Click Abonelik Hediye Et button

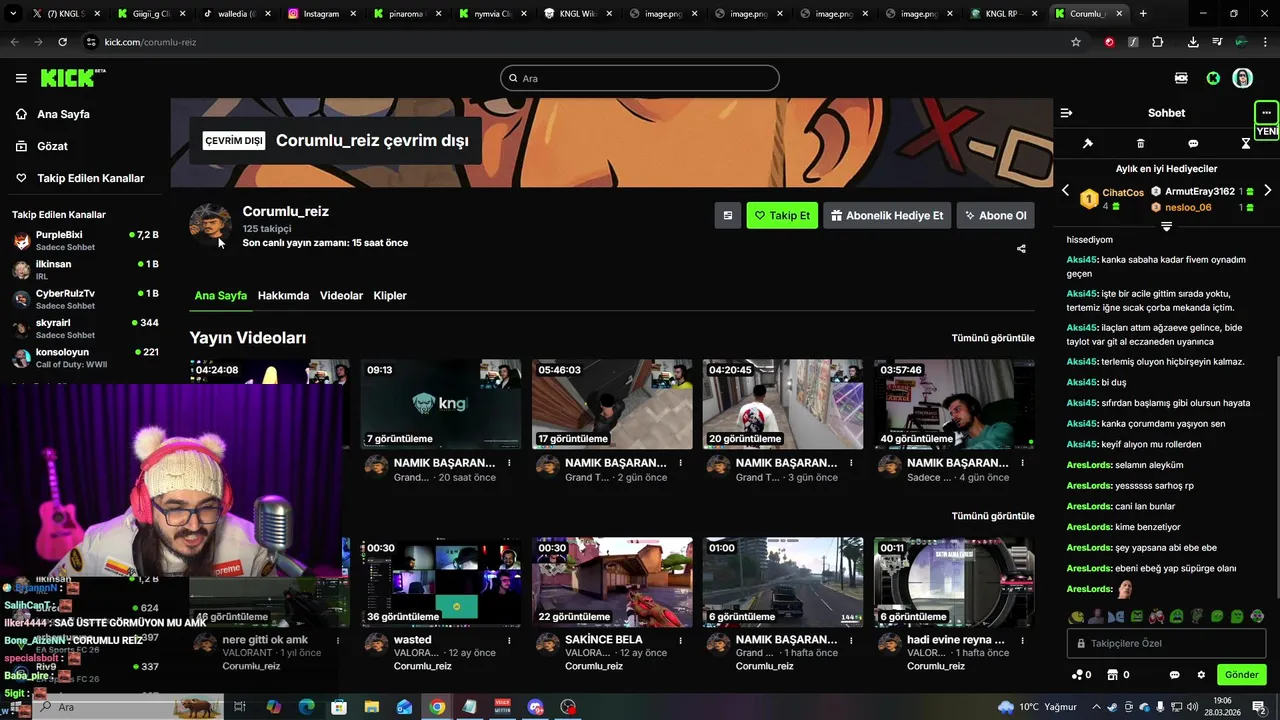(887, 215)
